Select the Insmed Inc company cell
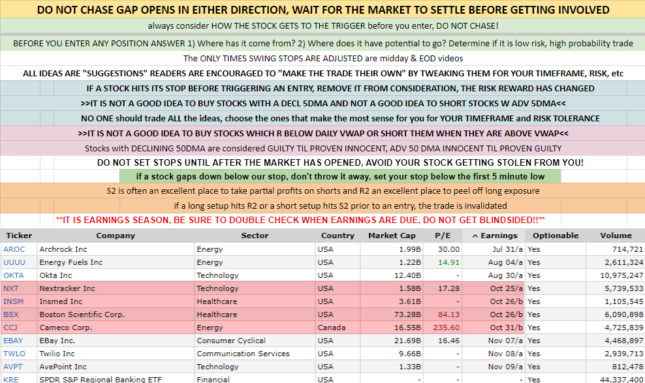The width and height of the screenshot is (645, 383). [x=116, y=302]
